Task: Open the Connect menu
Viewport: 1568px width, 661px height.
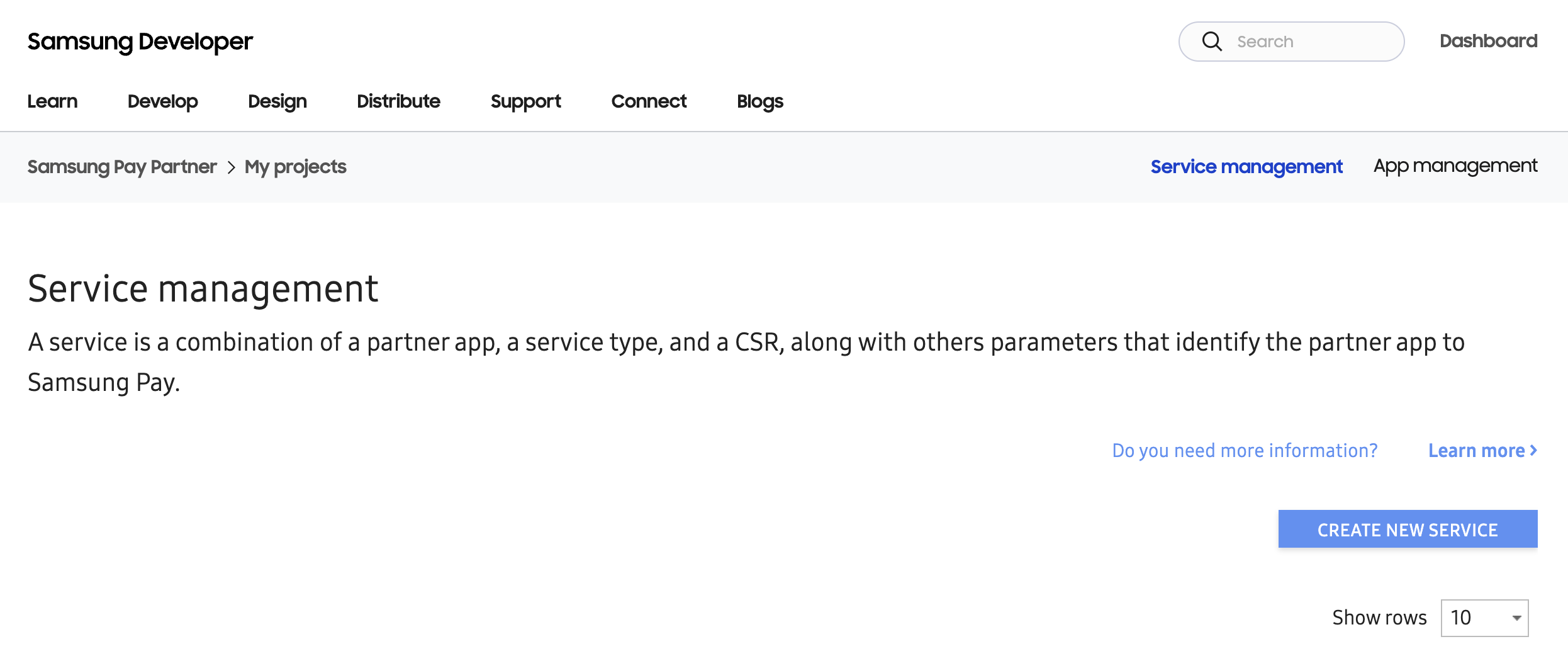Action: [649, 101]
